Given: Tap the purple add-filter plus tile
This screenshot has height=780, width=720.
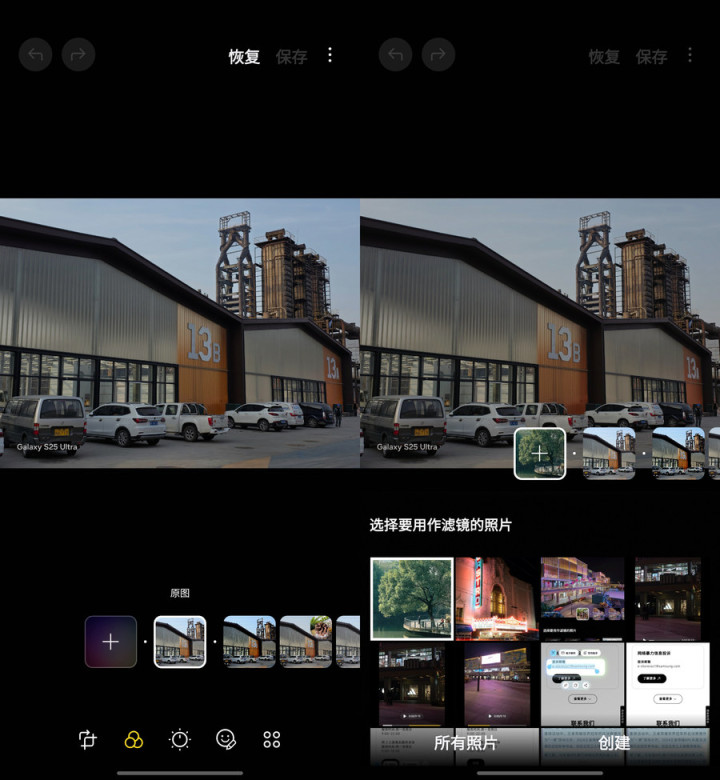Looking at the screenshot, I should 110,642.
